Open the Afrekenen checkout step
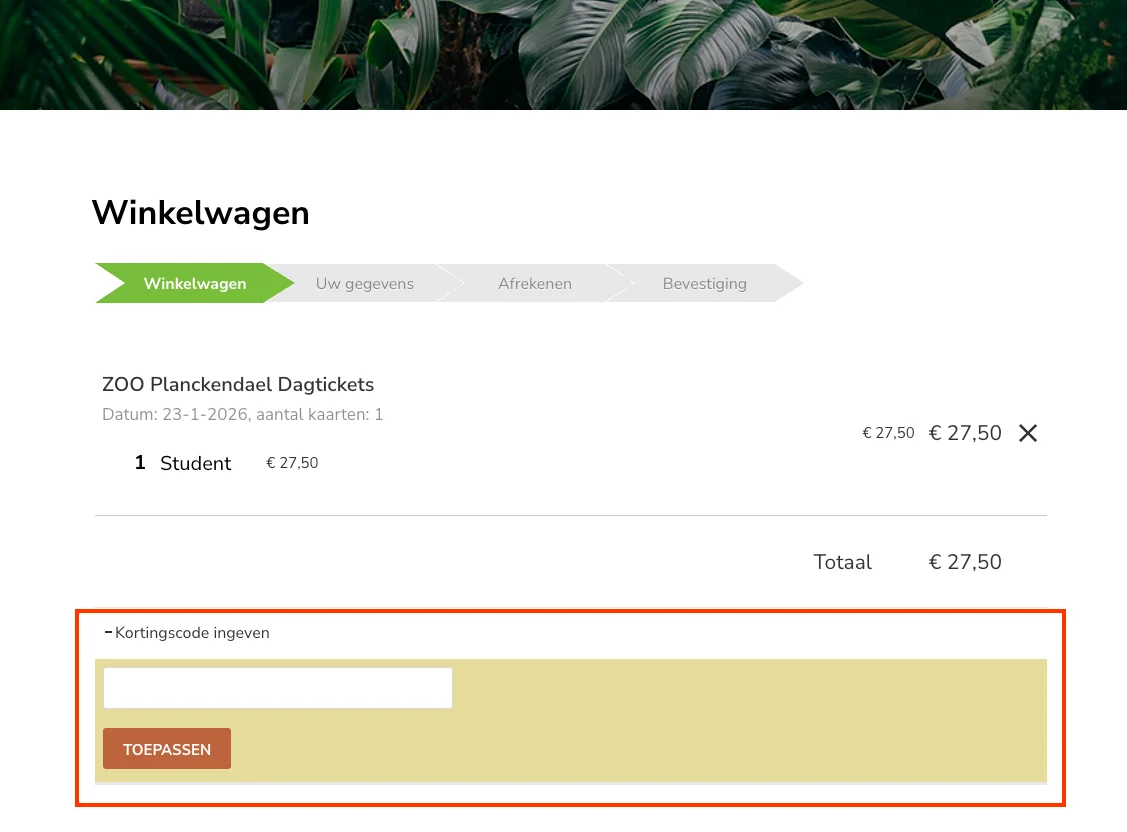 (x=535, y=283)
